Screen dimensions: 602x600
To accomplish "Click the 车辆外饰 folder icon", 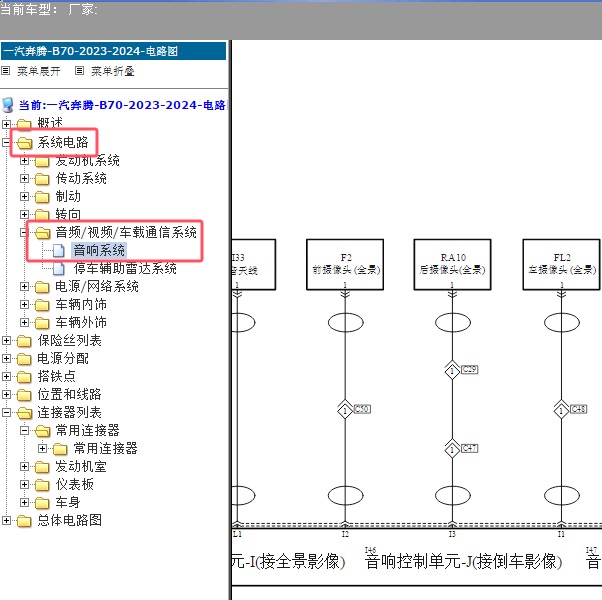I will 42,323.
